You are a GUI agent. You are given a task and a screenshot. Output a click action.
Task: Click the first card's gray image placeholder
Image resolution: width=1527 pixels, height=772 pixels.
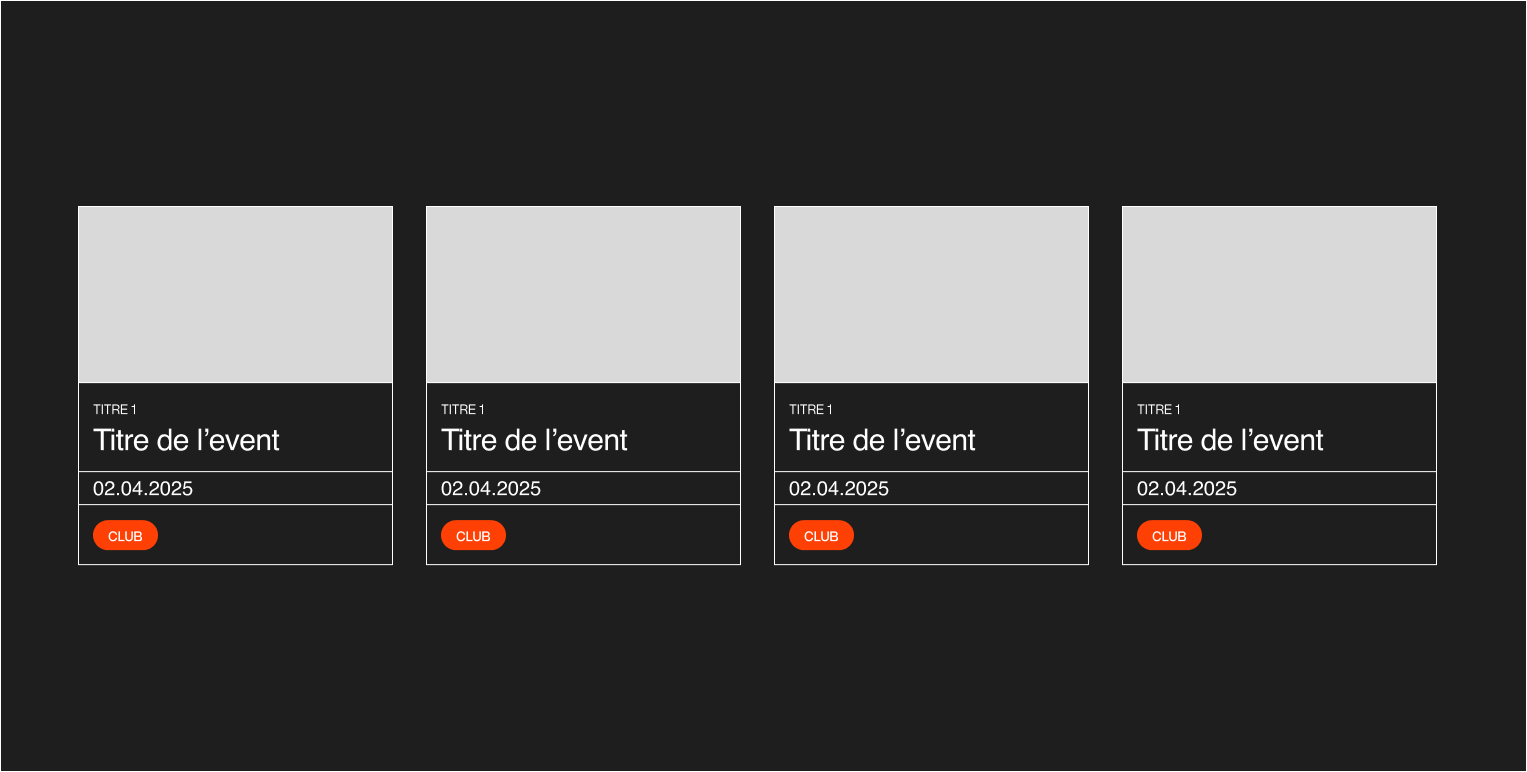coord(235,295)
